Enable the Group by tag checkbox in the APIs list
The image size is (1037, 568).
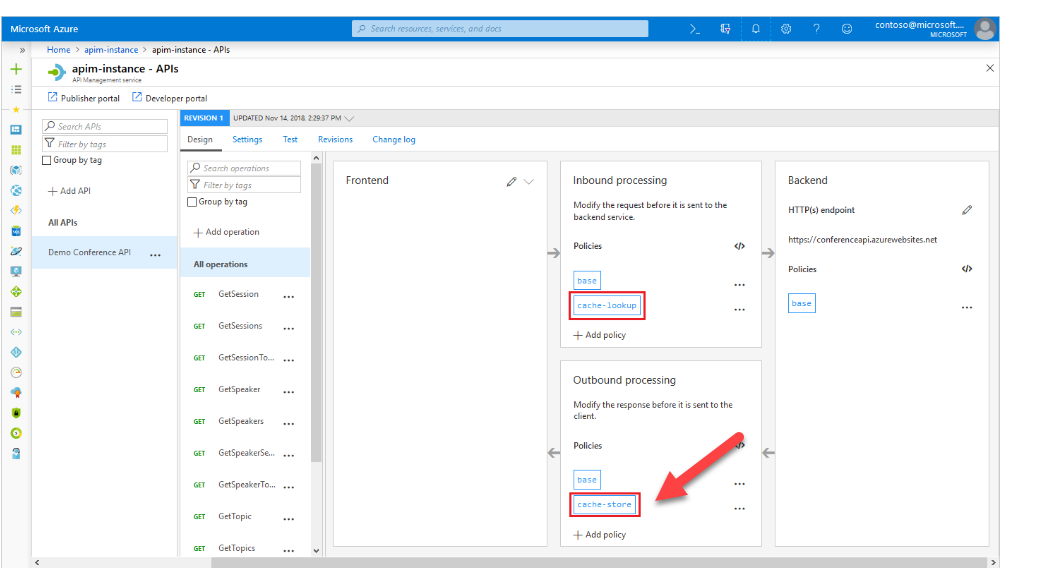click(x=47, y=160)
